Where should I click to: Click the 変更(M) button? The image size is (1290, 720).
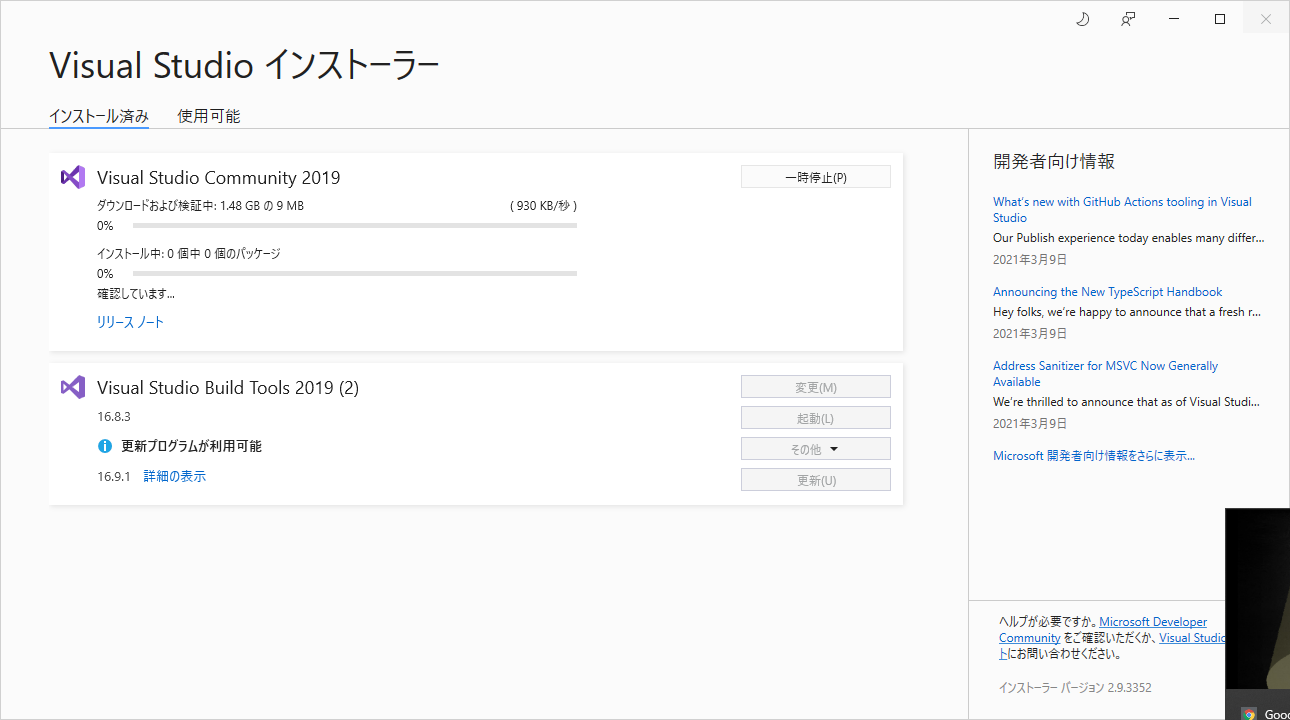[816, 387]
